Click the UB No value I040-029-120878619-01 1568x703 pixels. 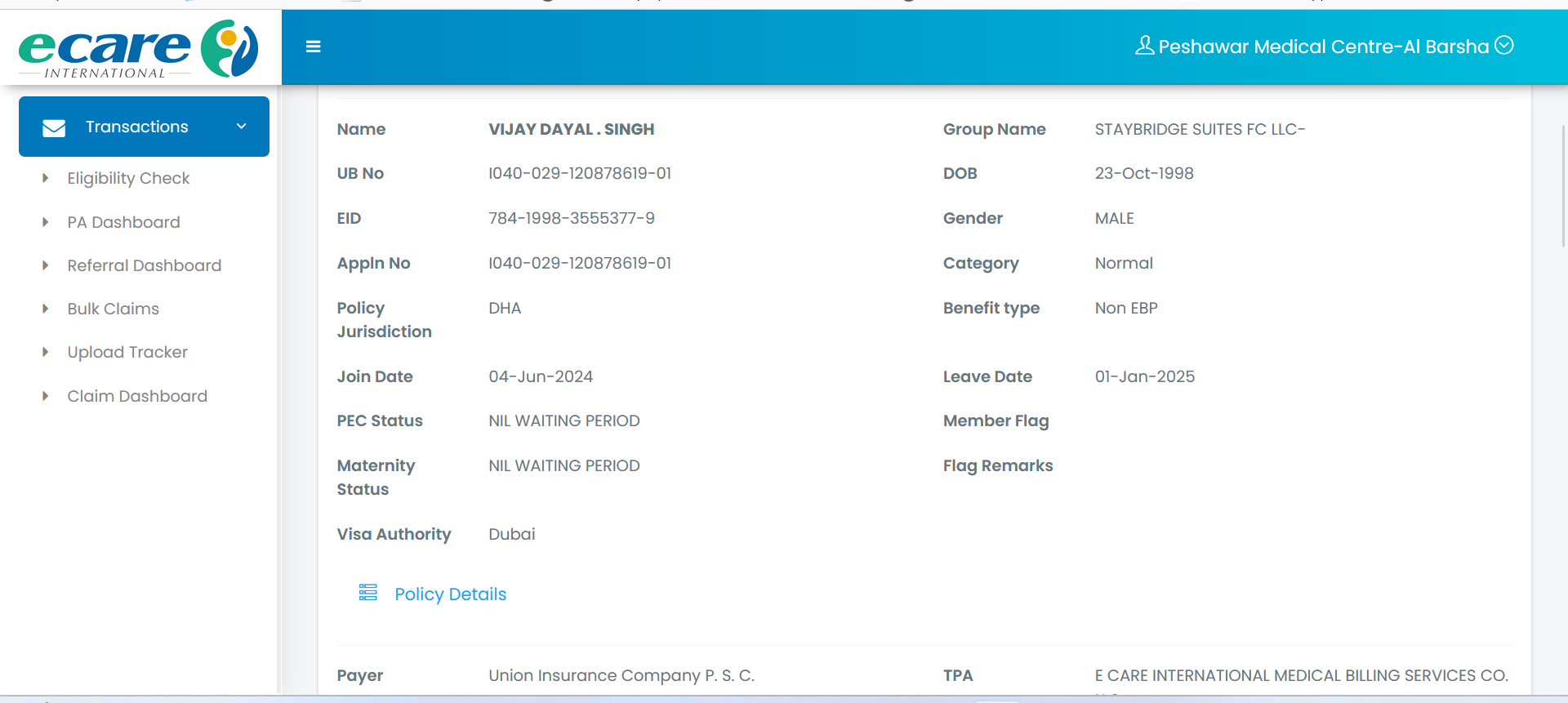pyautogui.click(x=580, y=173)
